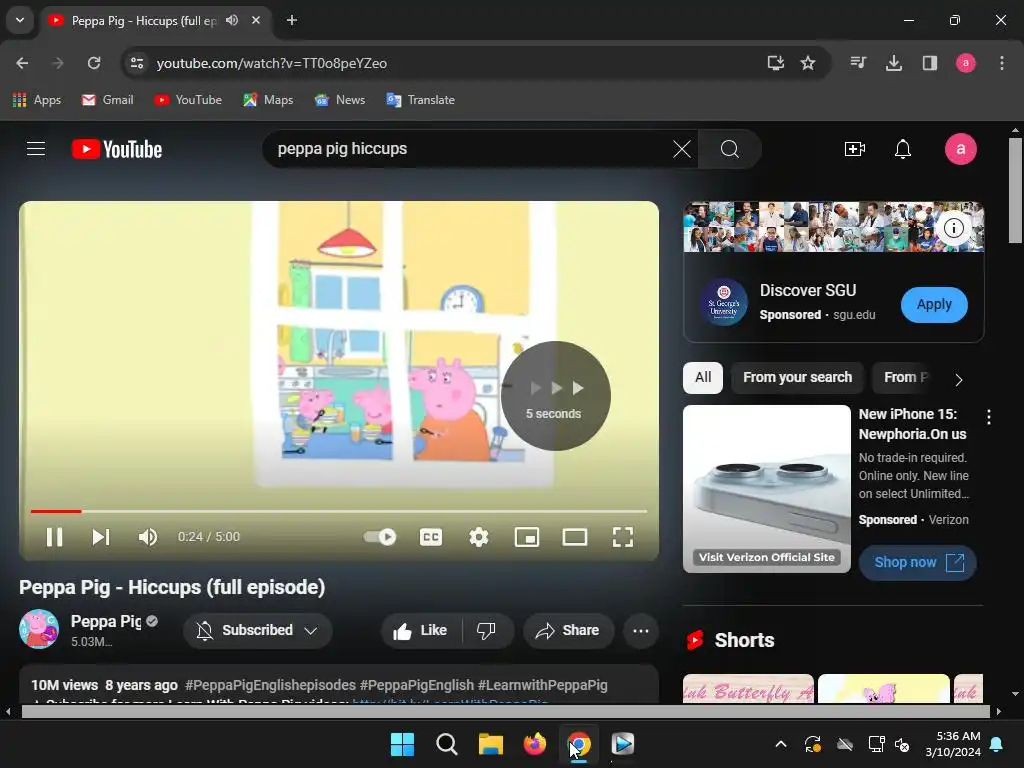Open the Gmail bookmark
1024x768 pixels.
coord(108,100)
